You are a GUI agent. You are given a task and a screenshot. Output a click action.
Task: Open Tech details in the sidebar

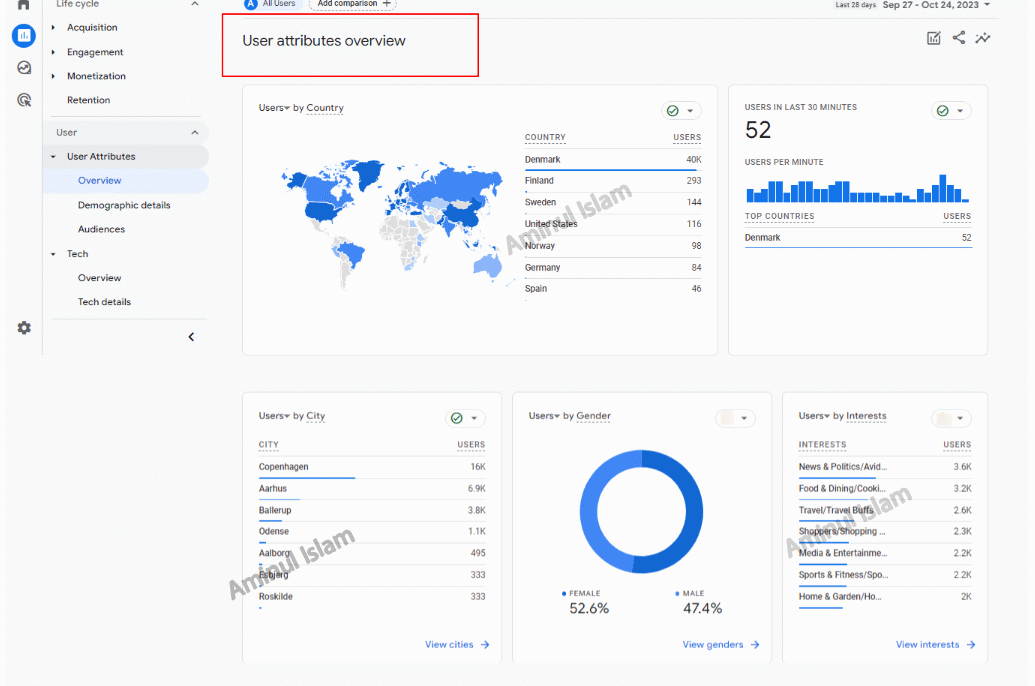pos(104,302)
